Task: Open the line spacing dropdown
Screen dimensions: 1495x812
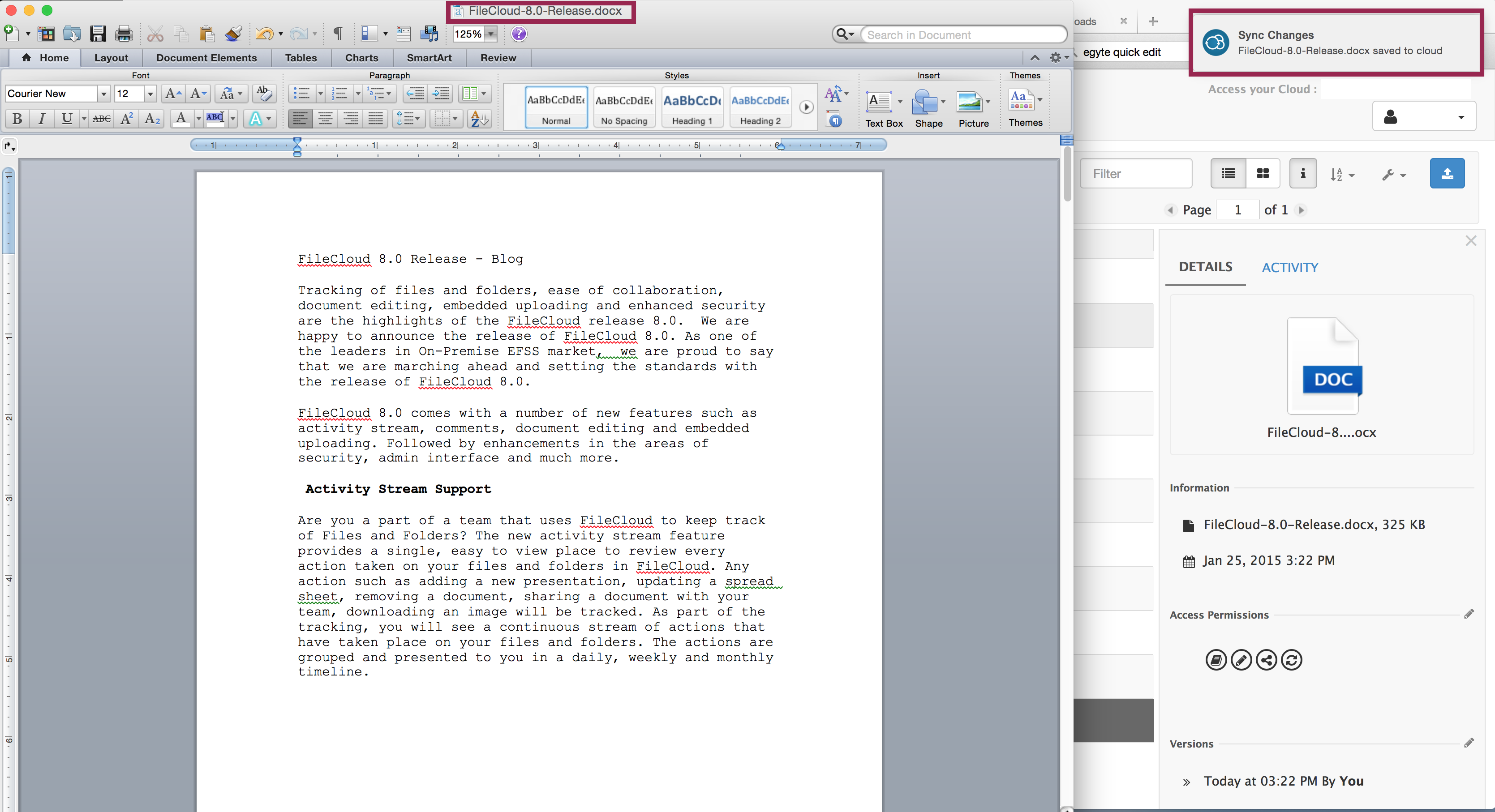Action: pyautogui.click(x=409, y=119)
